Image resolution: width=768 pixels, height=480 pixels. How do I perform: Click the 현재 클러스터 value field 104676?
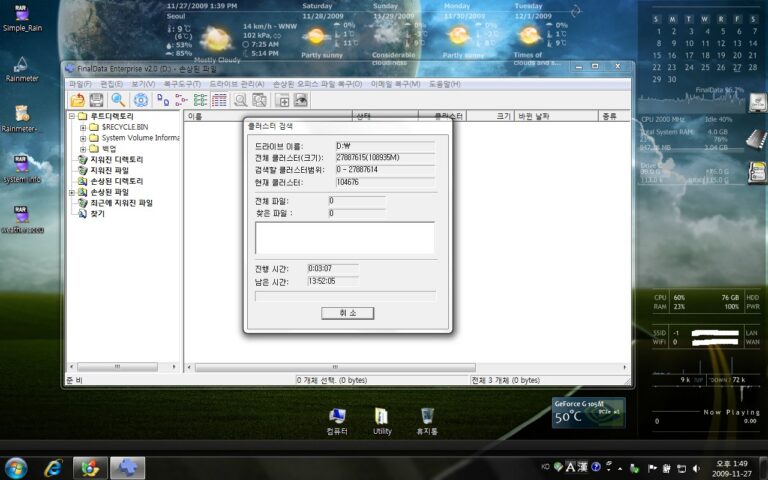[x=385, y=182]
